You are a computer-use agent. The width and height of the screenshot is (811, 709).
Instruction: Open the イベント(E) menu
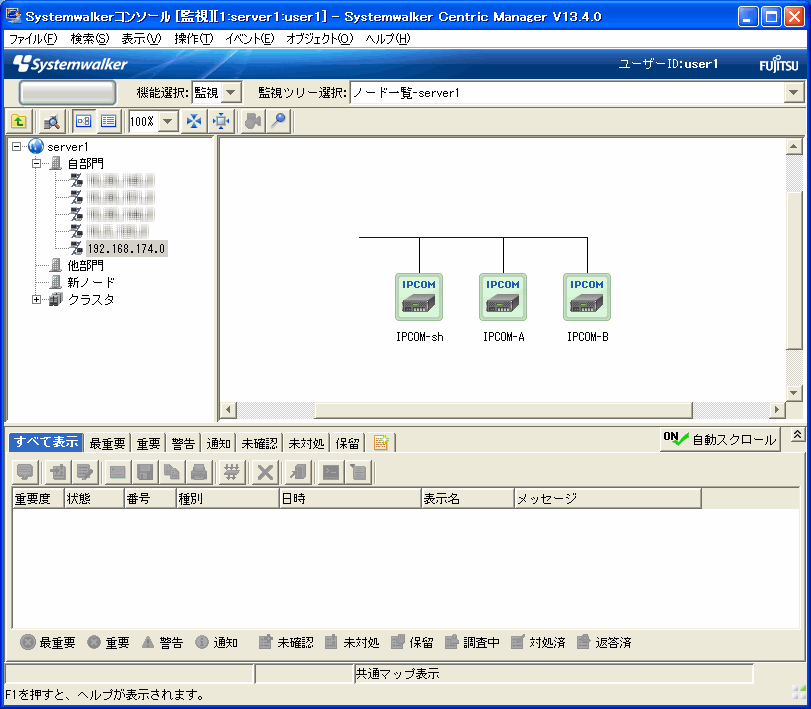(x=249, y=39)
